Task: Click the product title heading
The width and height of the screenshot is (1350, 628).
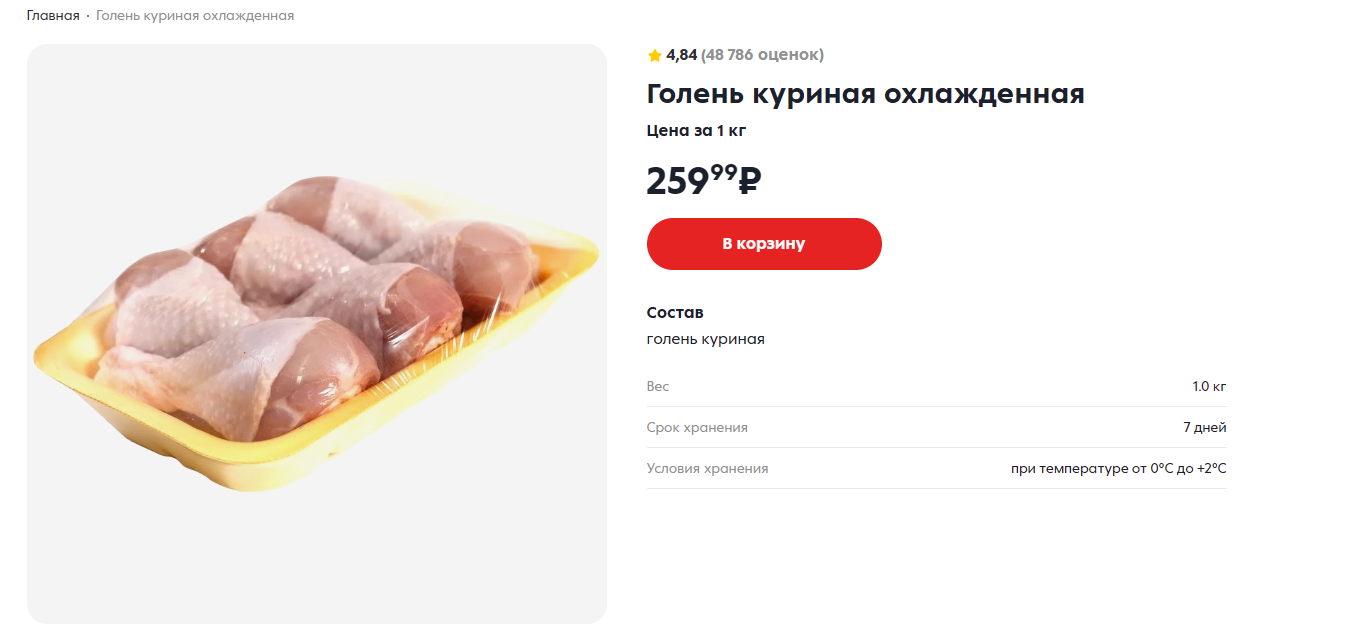Action: tap(865, 94)
